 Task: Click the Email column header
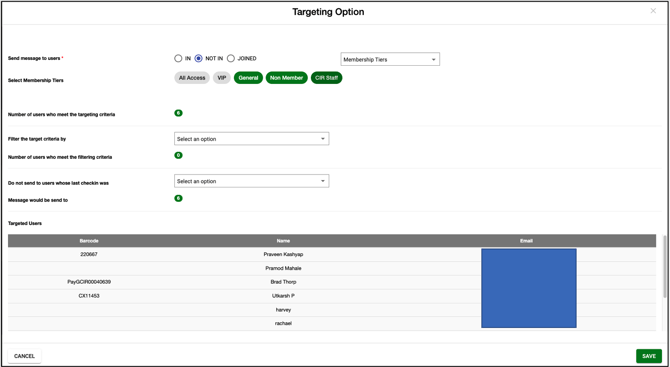pos(526,241)
